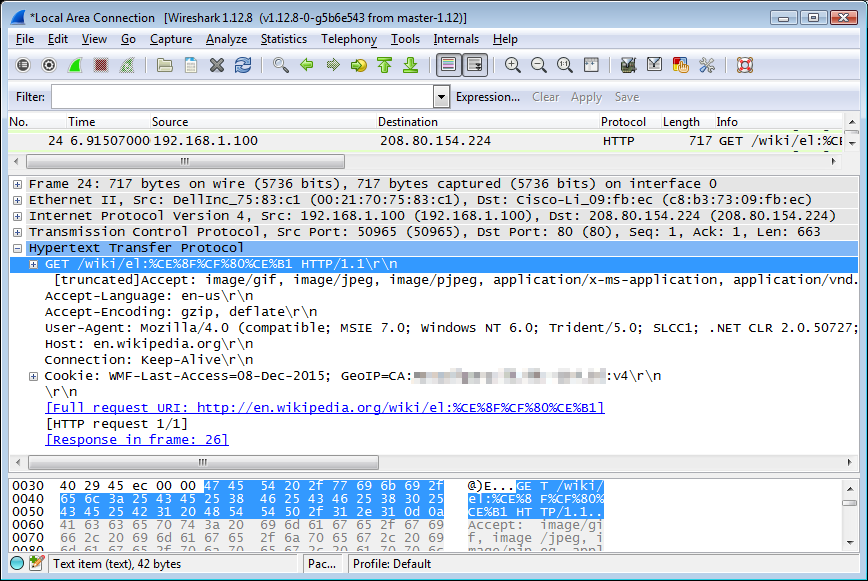Stop the running live capture

tap(101, 65)
